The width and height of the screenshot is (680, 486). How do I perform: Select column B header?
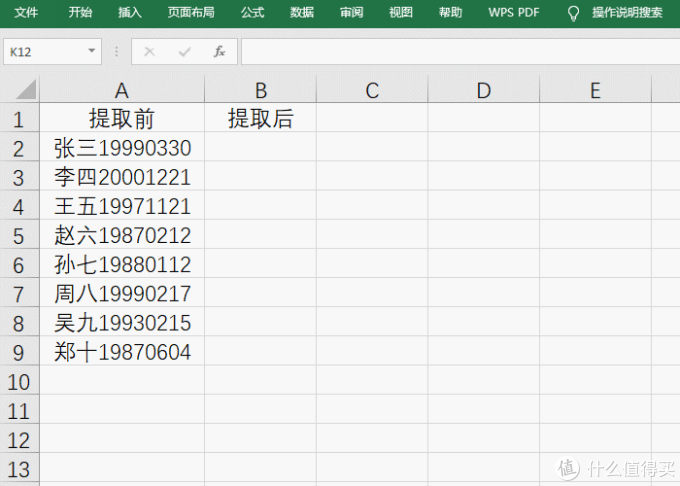pos(261,90)
